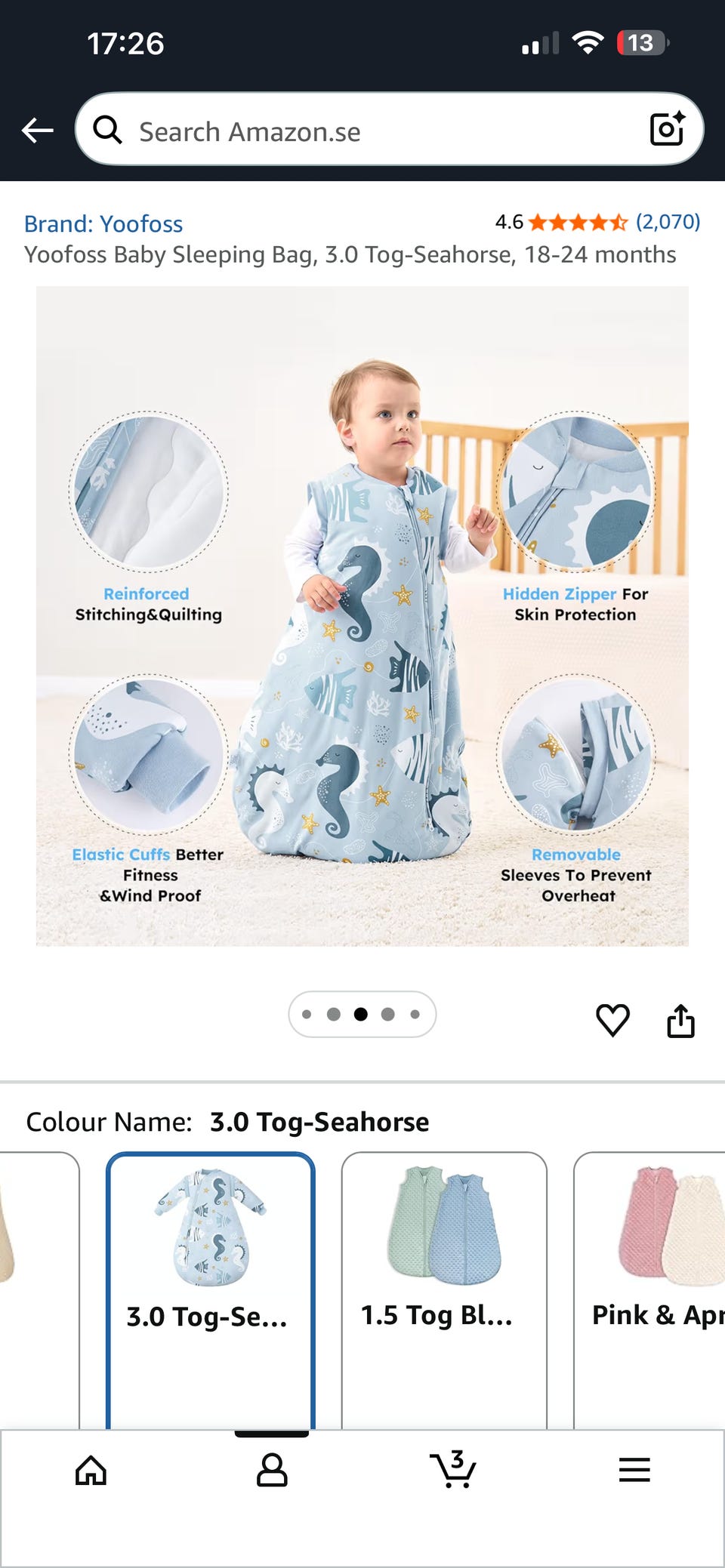Image resolution: width=725 pixels, height=1568 pixels.
Task: Select Pink & Apricot colour option
Action: [x=649, y=1291]
